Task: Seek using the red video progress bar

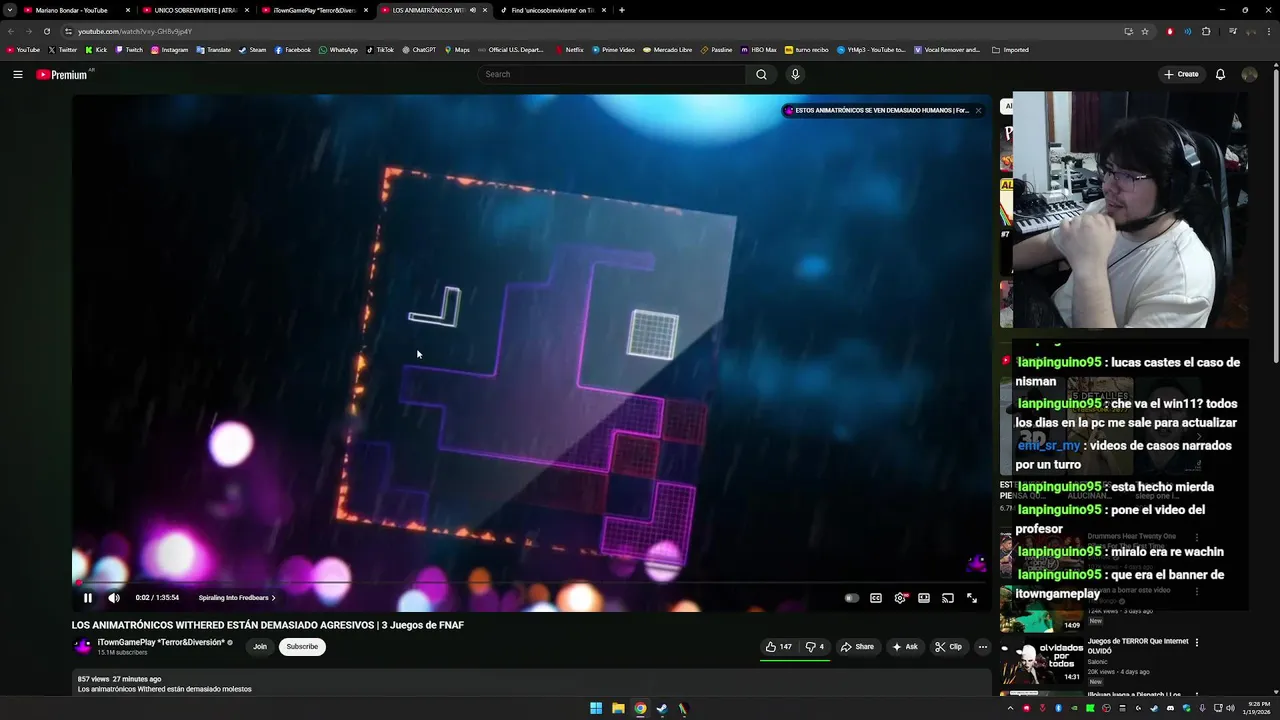Action: [x=532, y=583]
